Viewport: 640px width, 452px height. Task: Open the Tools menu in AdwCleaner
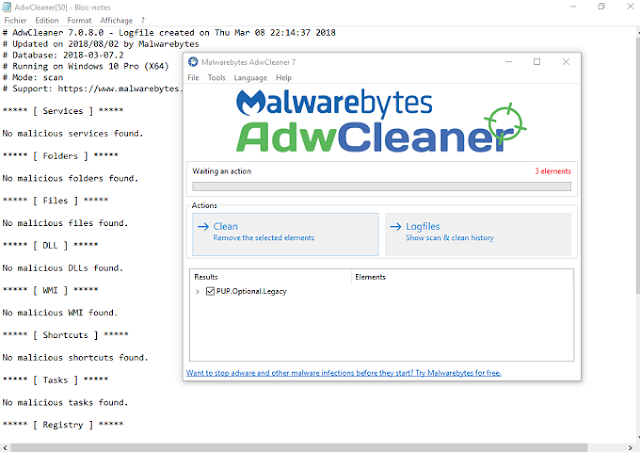(216, 78)
